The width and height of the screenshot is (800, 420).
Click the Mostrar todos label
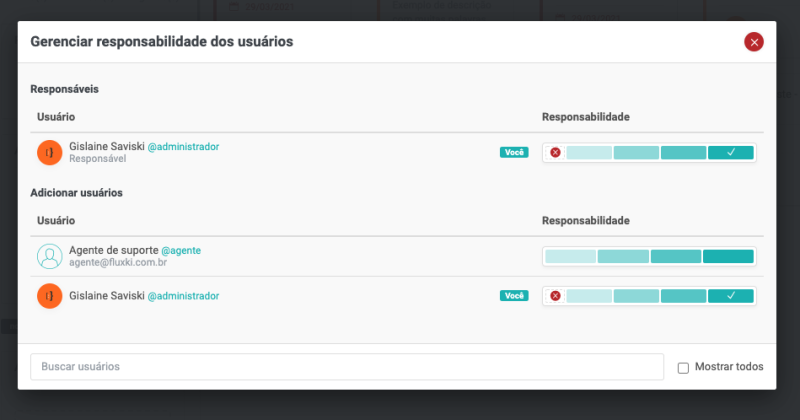point(729,367)
